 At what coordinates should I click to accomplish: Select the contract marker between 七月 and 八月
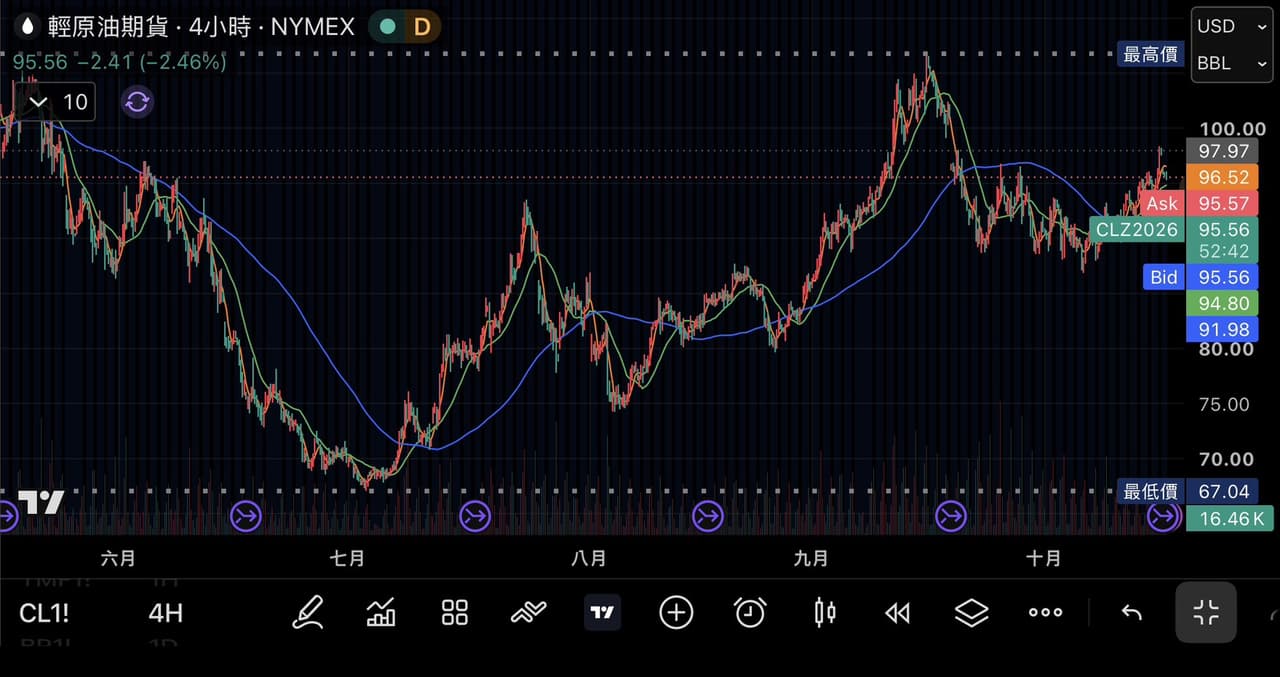pos(475,516)
